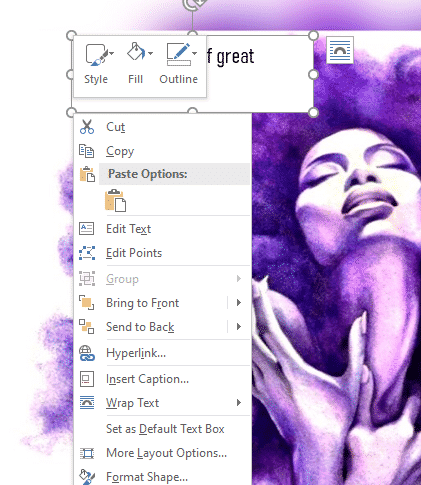This screenshot has width=421, height=485.
Task: Click the Bring to Front icon
Action: (x=87, y=303)
